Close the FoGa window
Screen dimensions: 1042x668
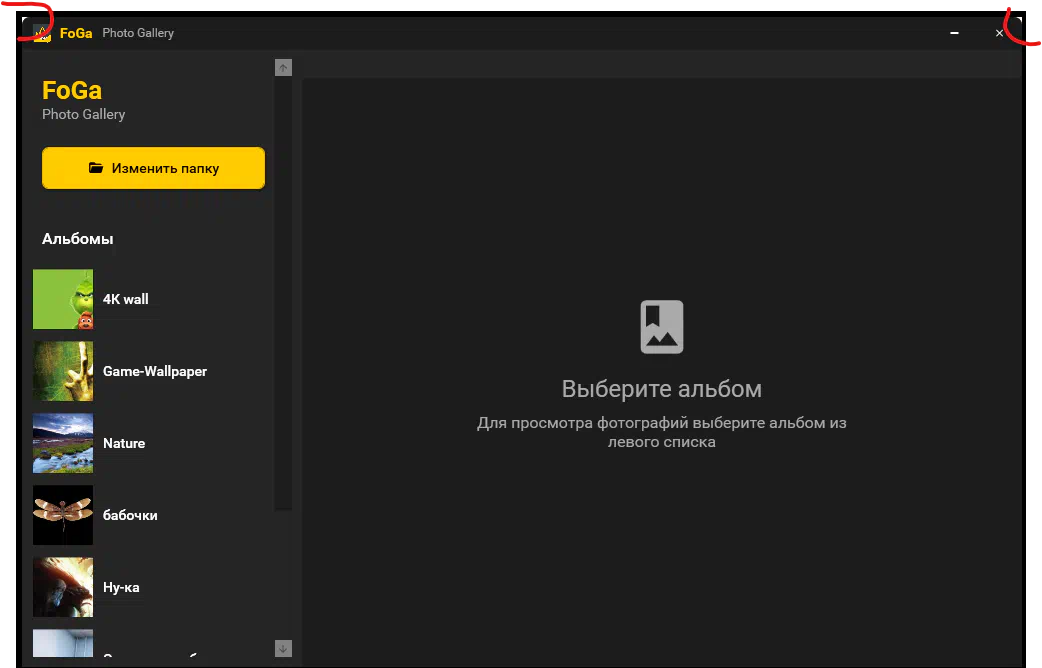[999, 33]
